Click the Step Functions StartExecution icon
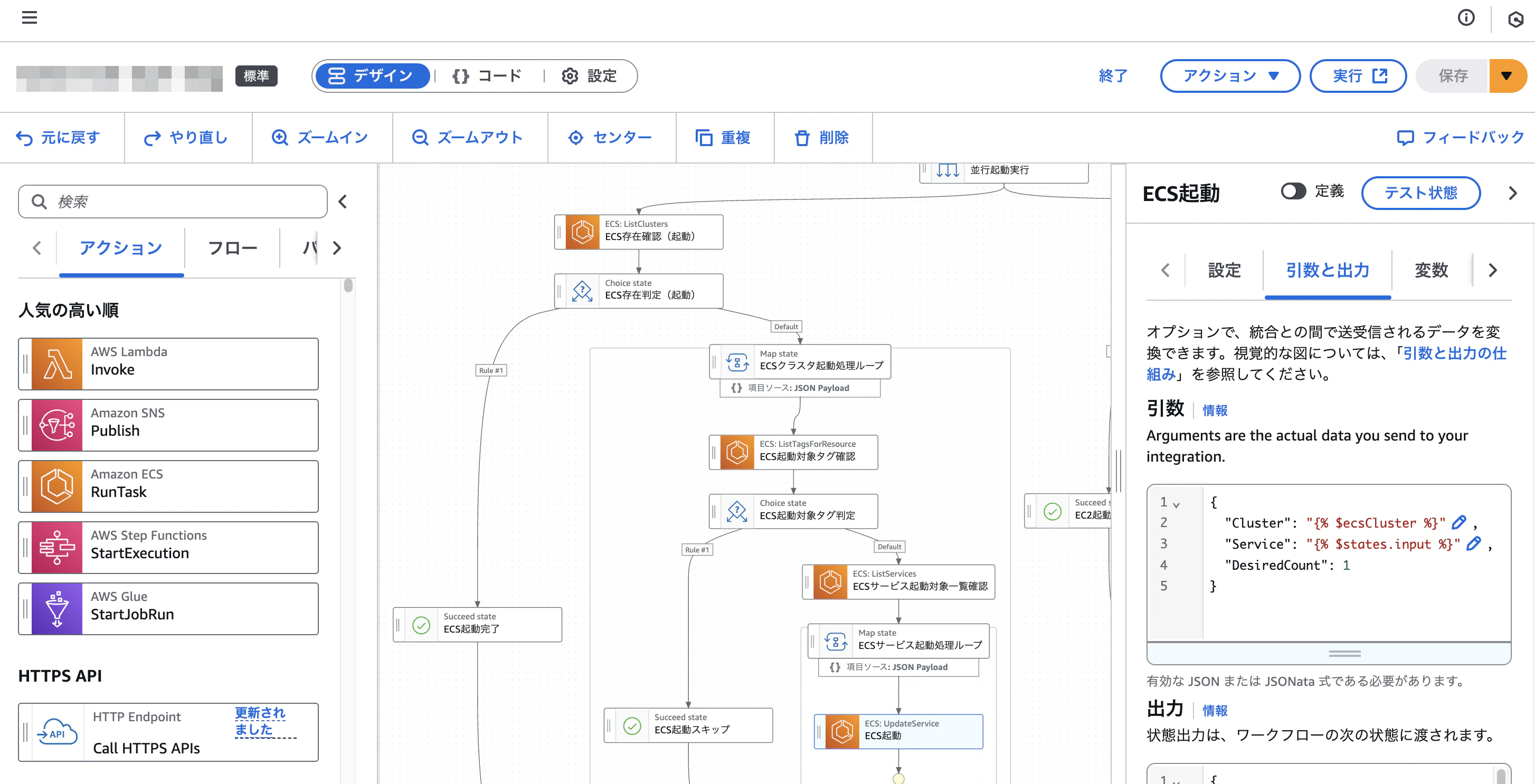The height and width of the screenshot is (784, 1535). (56, 548)
